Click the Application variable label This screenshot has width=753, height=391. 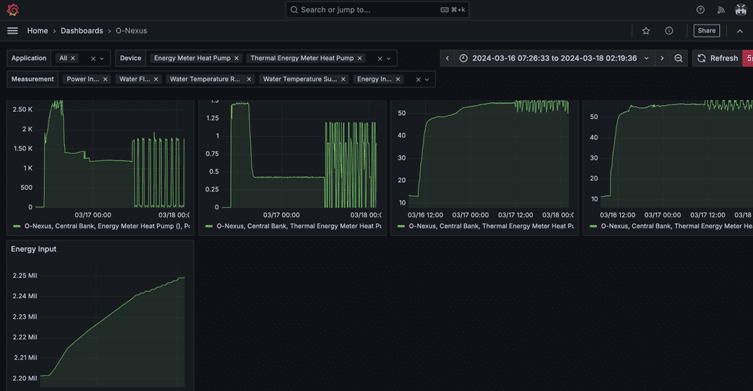pyautogui.click(x=29, y=58)
